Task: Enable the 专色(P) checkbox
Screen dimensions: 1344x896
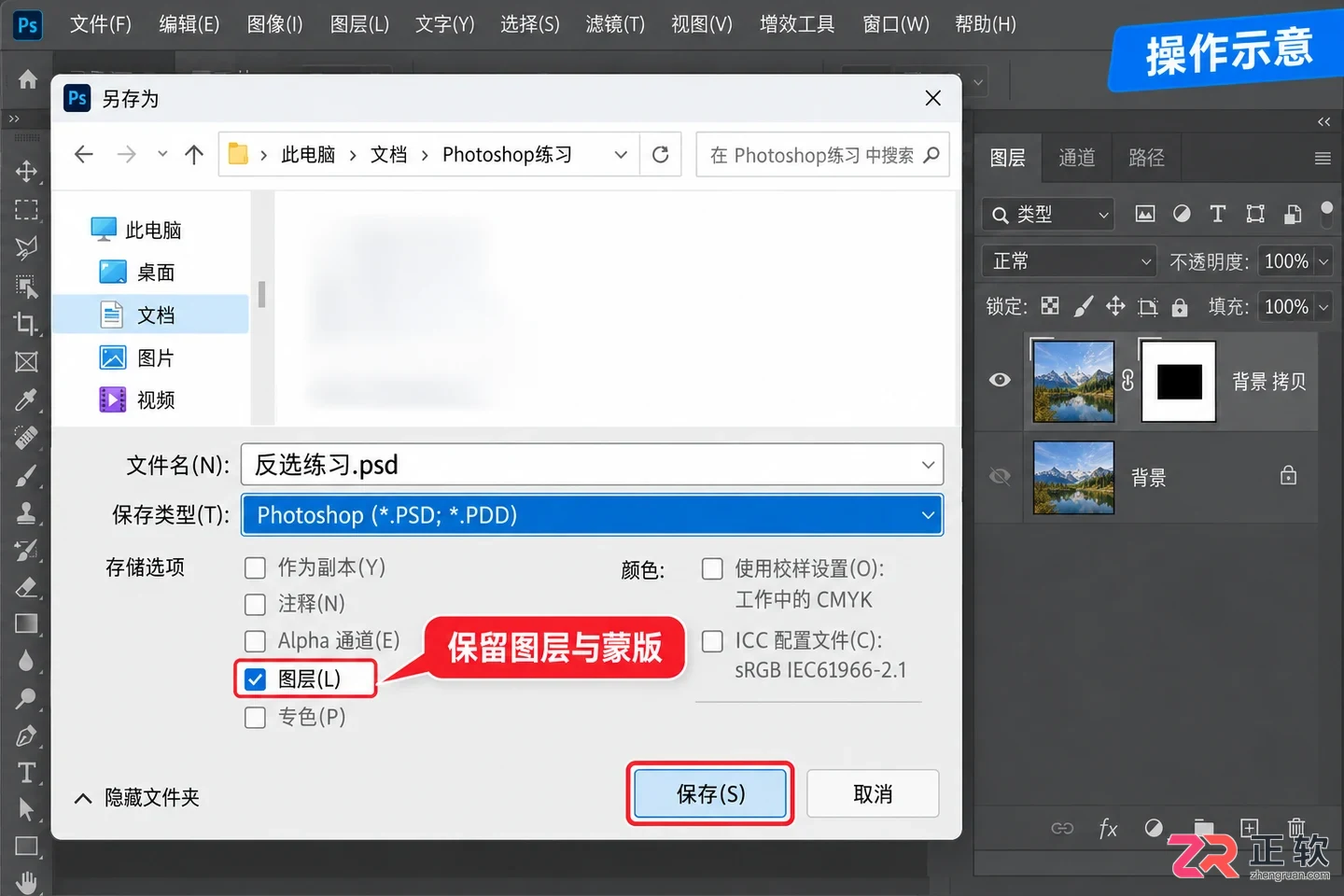Action: [255, 717]
